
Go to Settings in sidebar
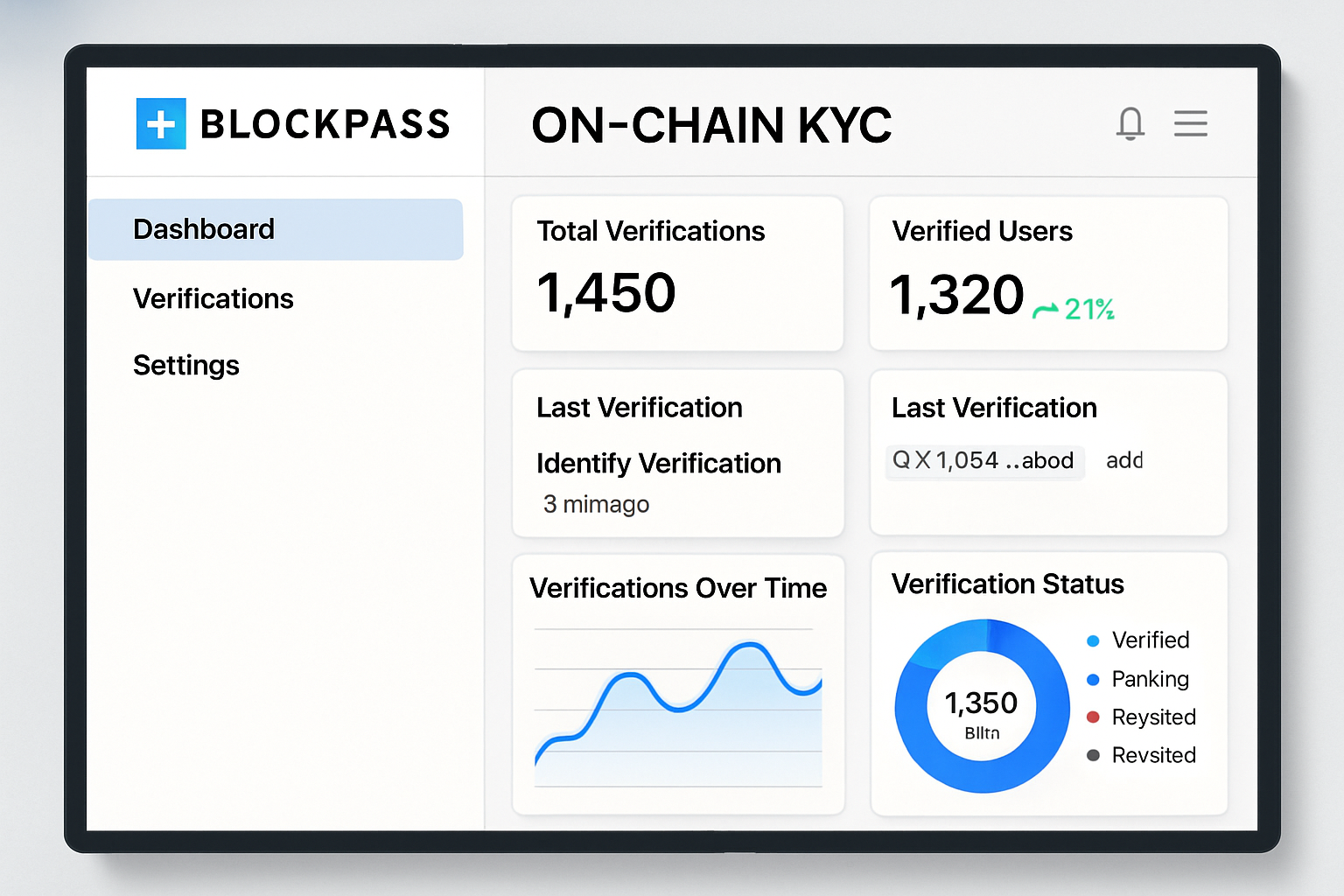point(186,365)
